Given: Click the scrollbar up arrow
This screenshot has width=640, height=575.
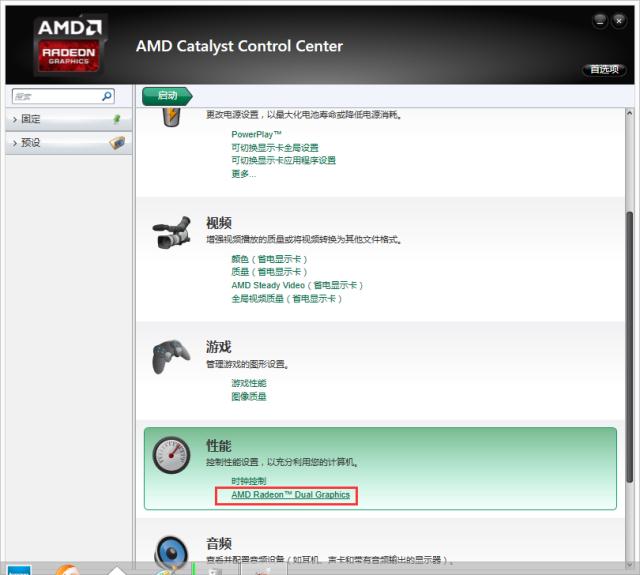Looking at the screenshot, I should pyautogui.click(x=629, y=113).
